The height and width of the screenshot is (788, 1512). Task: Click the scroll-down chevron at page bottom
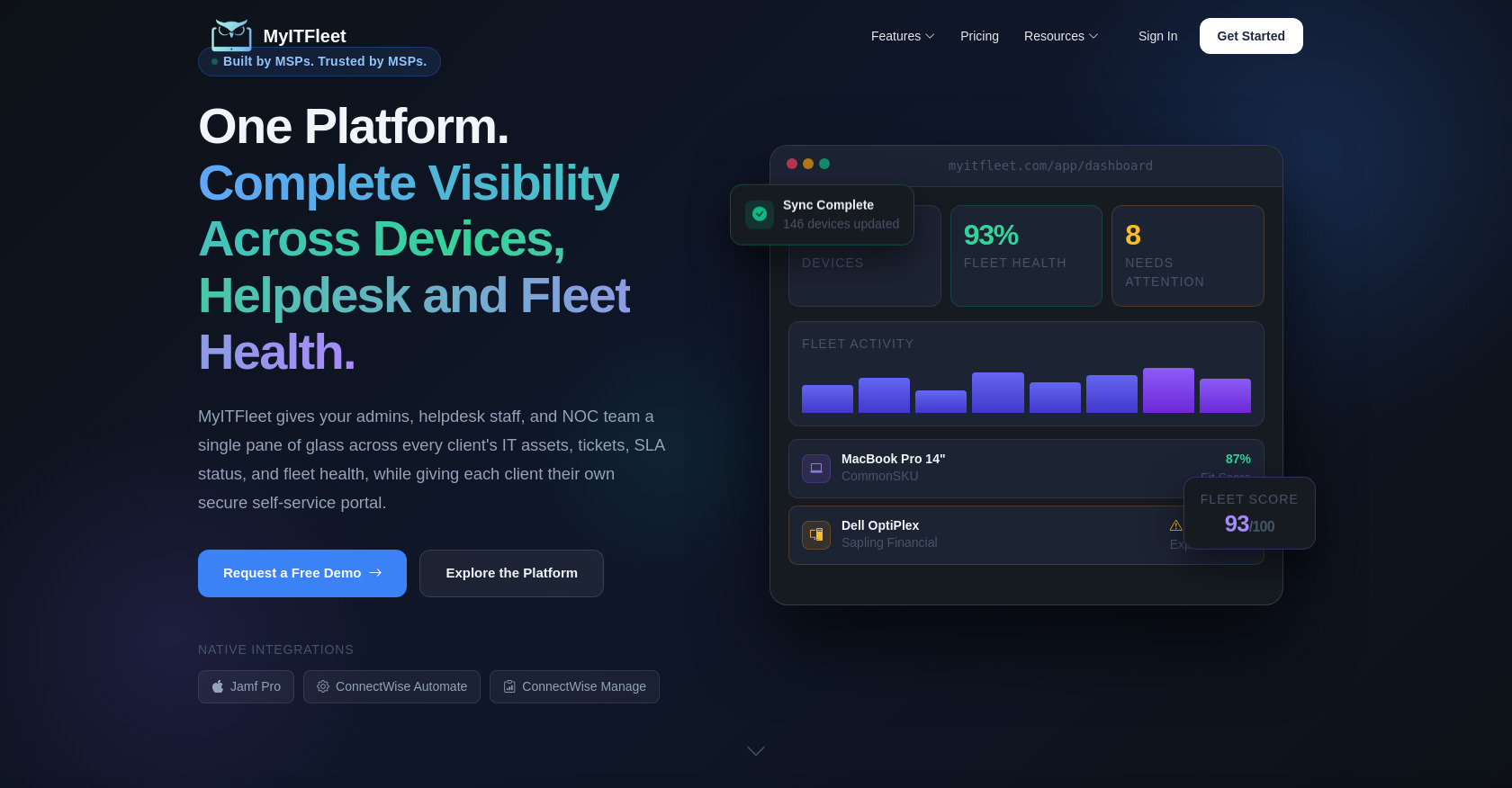(756, 751)
